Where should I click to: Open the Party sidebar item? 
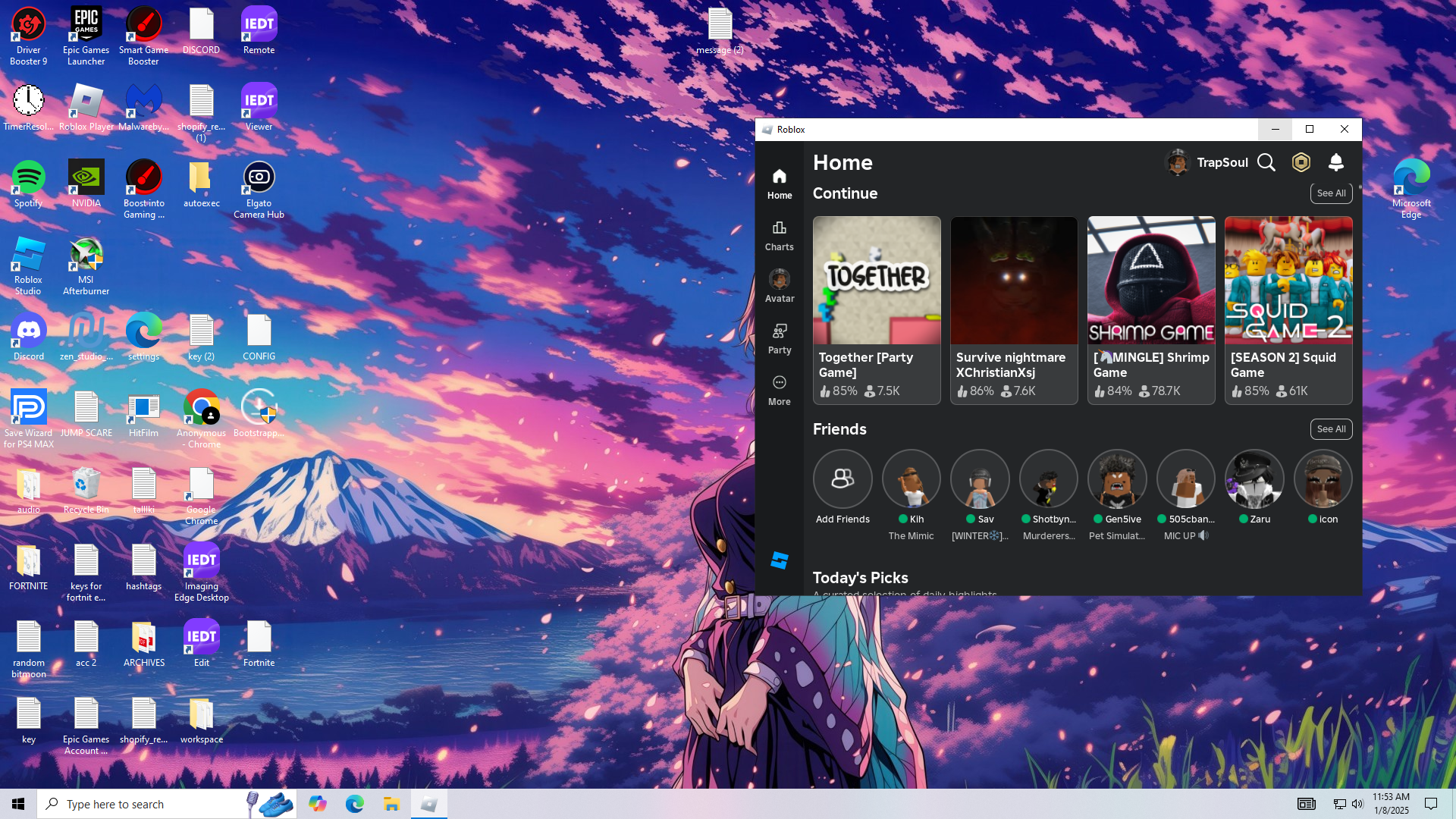[779, 338]
